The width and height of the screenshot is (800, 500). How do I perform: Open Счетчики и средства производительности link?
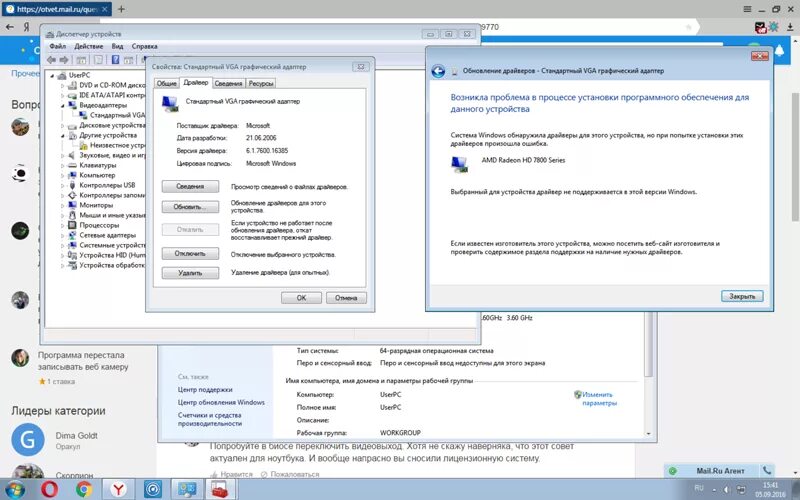210,419
